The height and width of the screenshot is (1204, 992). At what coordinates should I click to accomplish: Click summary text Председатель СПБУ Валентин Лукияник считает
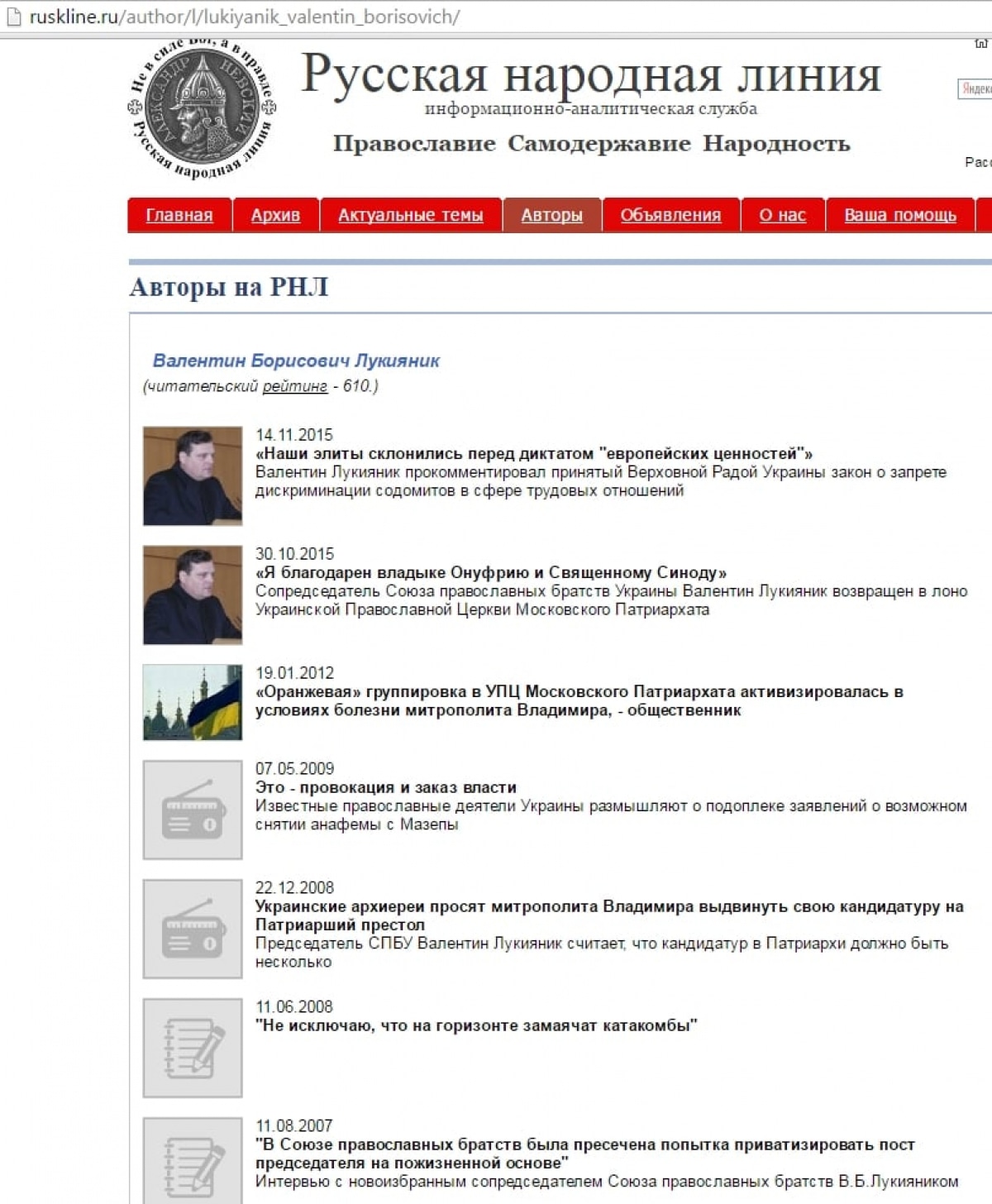pyautogui.click(x=602, y=953)
